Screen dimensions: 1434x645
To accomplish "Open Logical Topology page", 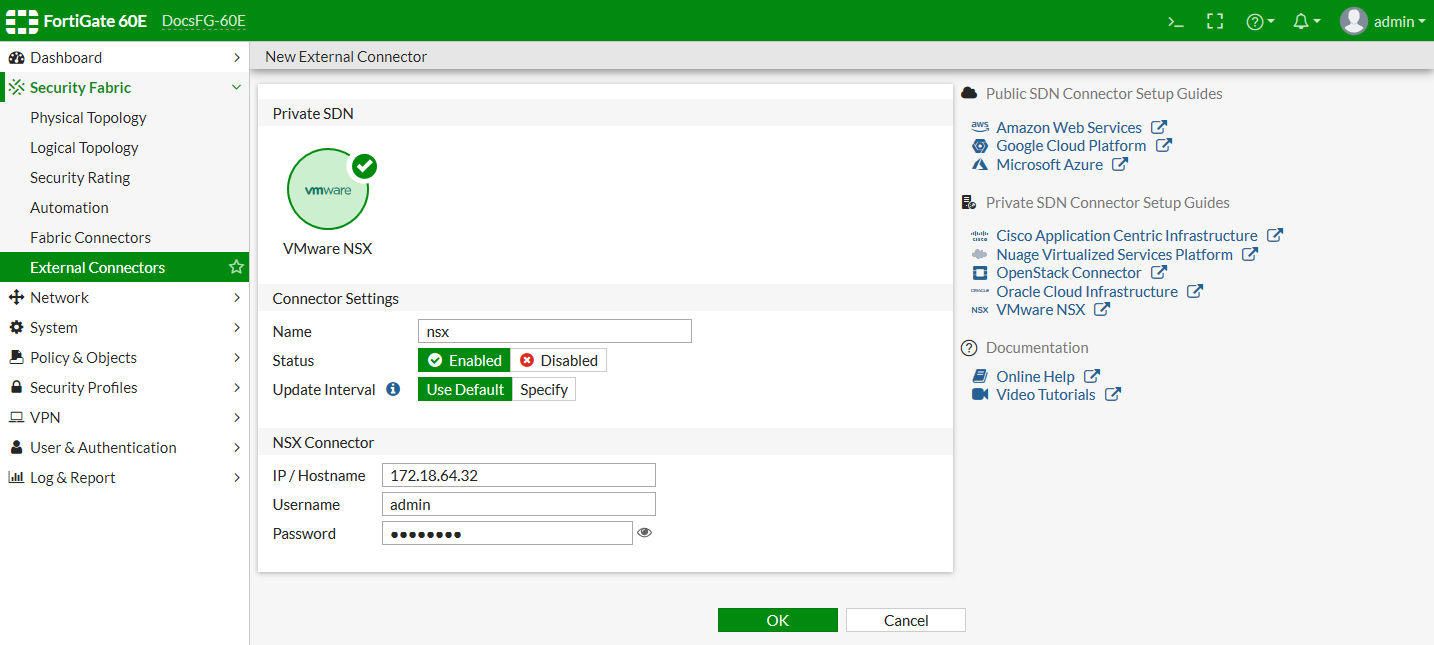I will [84, 147].
